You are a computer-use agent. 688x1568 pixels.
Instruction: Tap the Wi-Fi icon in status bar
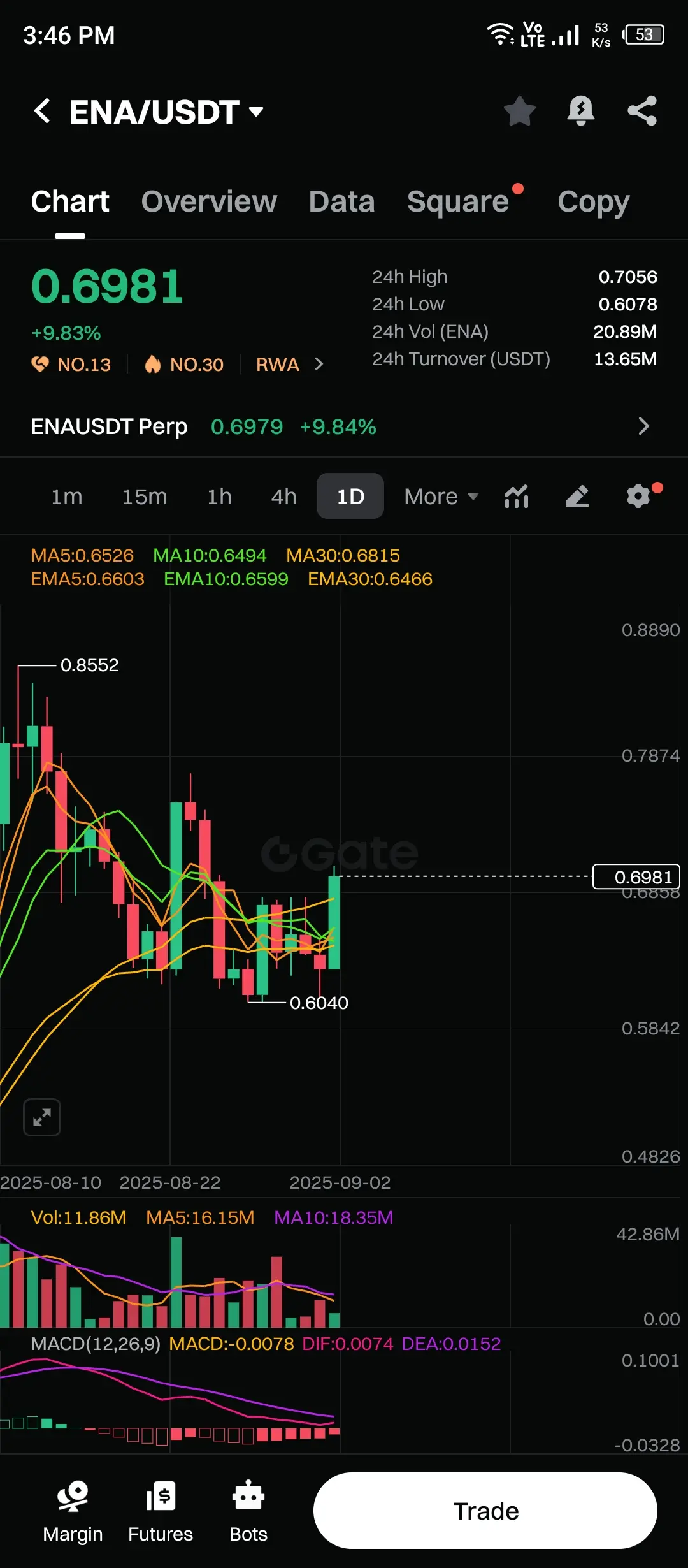pyautogui.click(x=501, y=34)
